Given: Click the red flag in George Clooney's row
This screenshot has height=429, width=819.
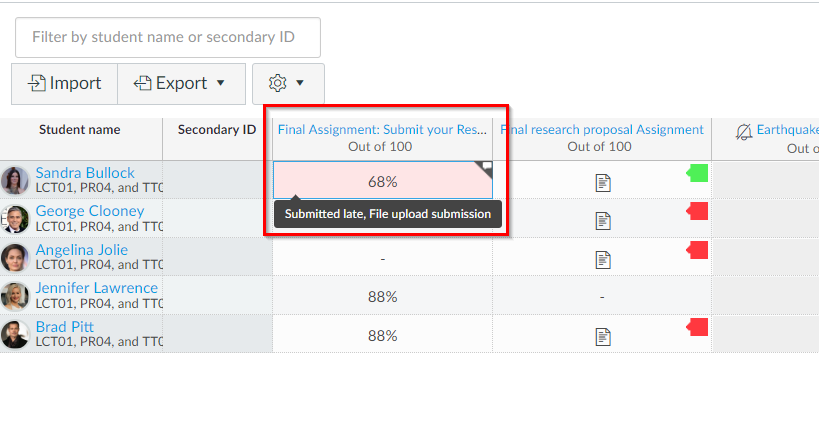Looking at the screenshot, I should tap(698, 211).
